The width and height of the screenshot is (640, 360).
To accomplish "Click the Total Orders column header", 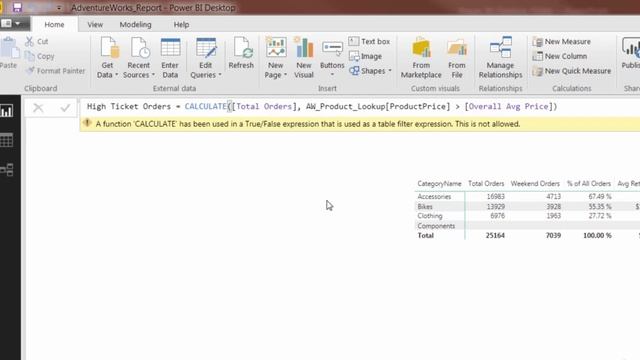I will pos(486,184).
